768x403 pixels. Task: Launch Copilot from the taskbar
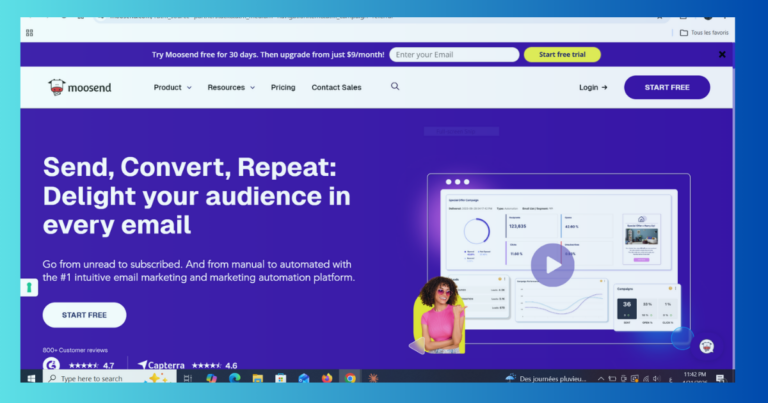coord(211,378)
